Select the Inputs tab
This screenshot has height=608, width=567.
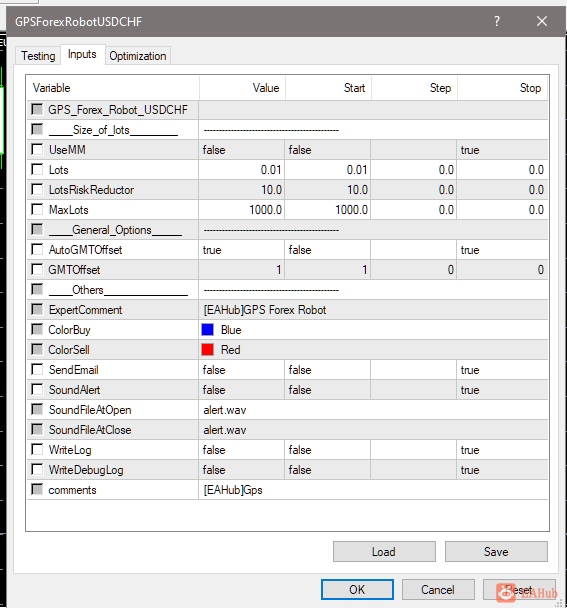pyautogui.click(x=82, y=54)
